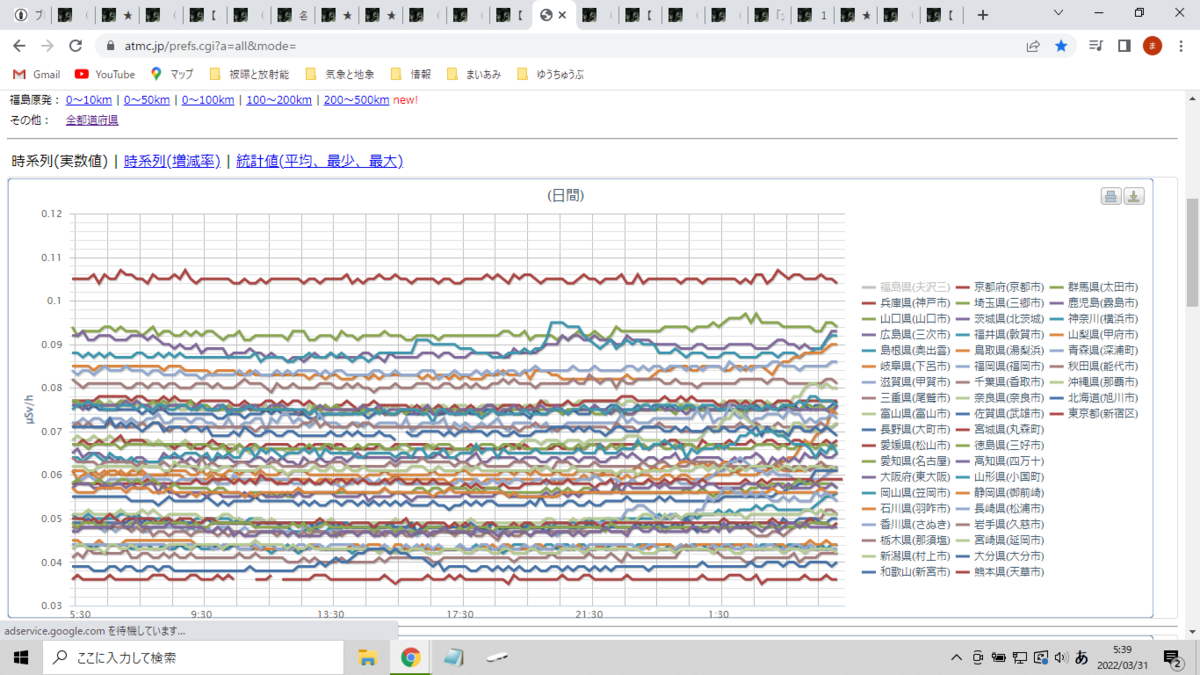This screenshot has width=1200, height=675.
Task: Open Chrome from the taskbar
Action: pos(410,657)
